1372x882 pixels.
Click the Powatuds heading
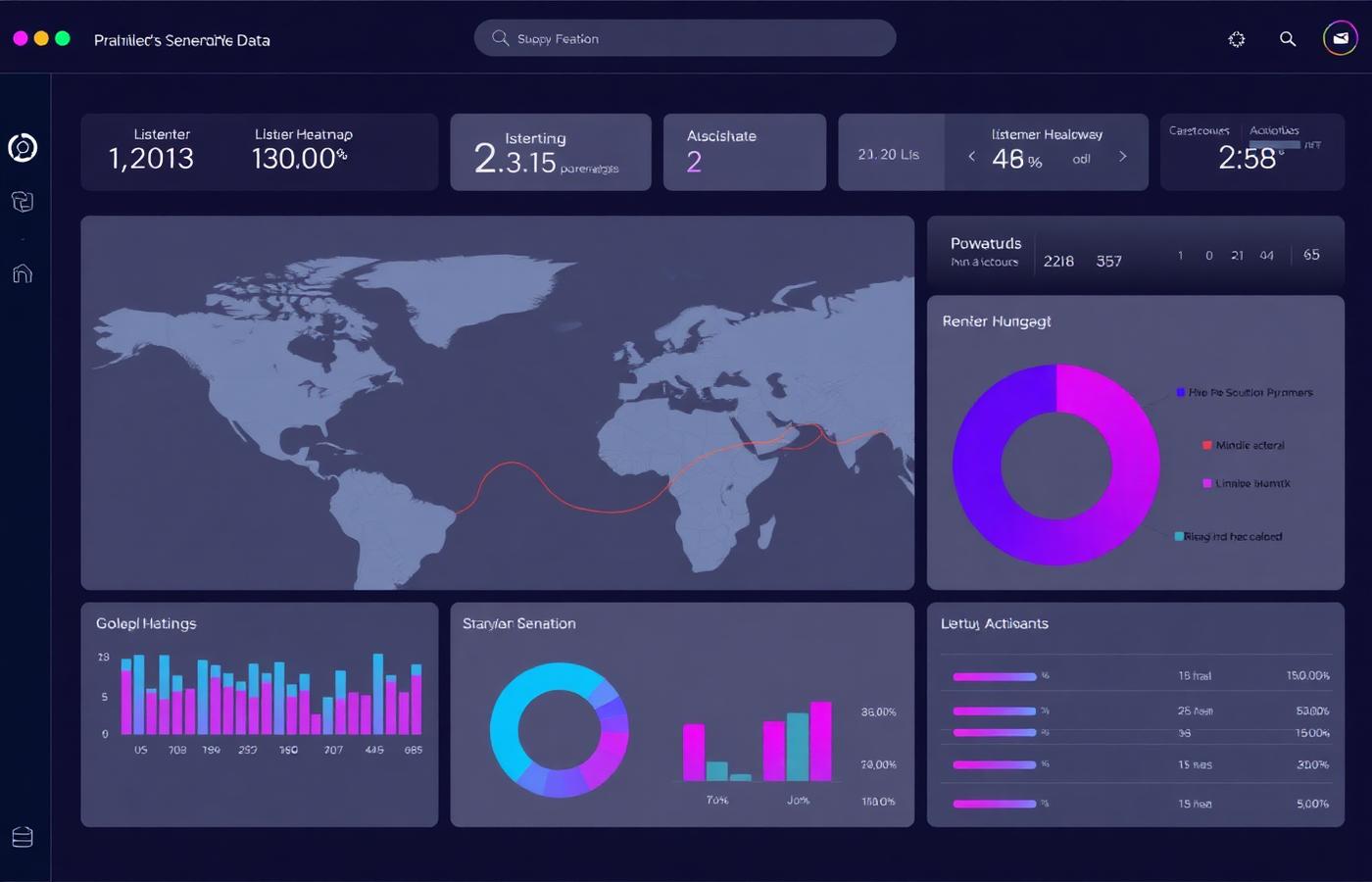pyautogui.click(x=986, y=243)
